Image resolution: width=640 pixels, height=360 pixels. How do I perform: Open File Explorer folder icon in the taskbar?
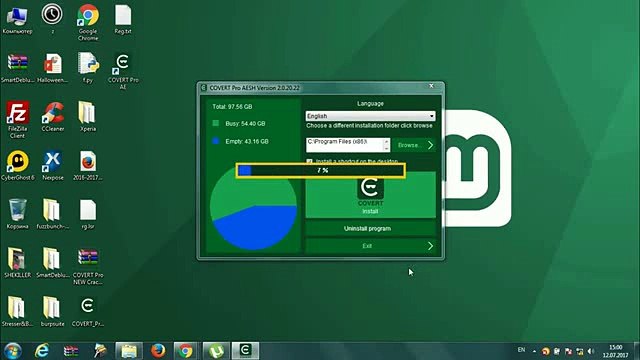point(129,351)
